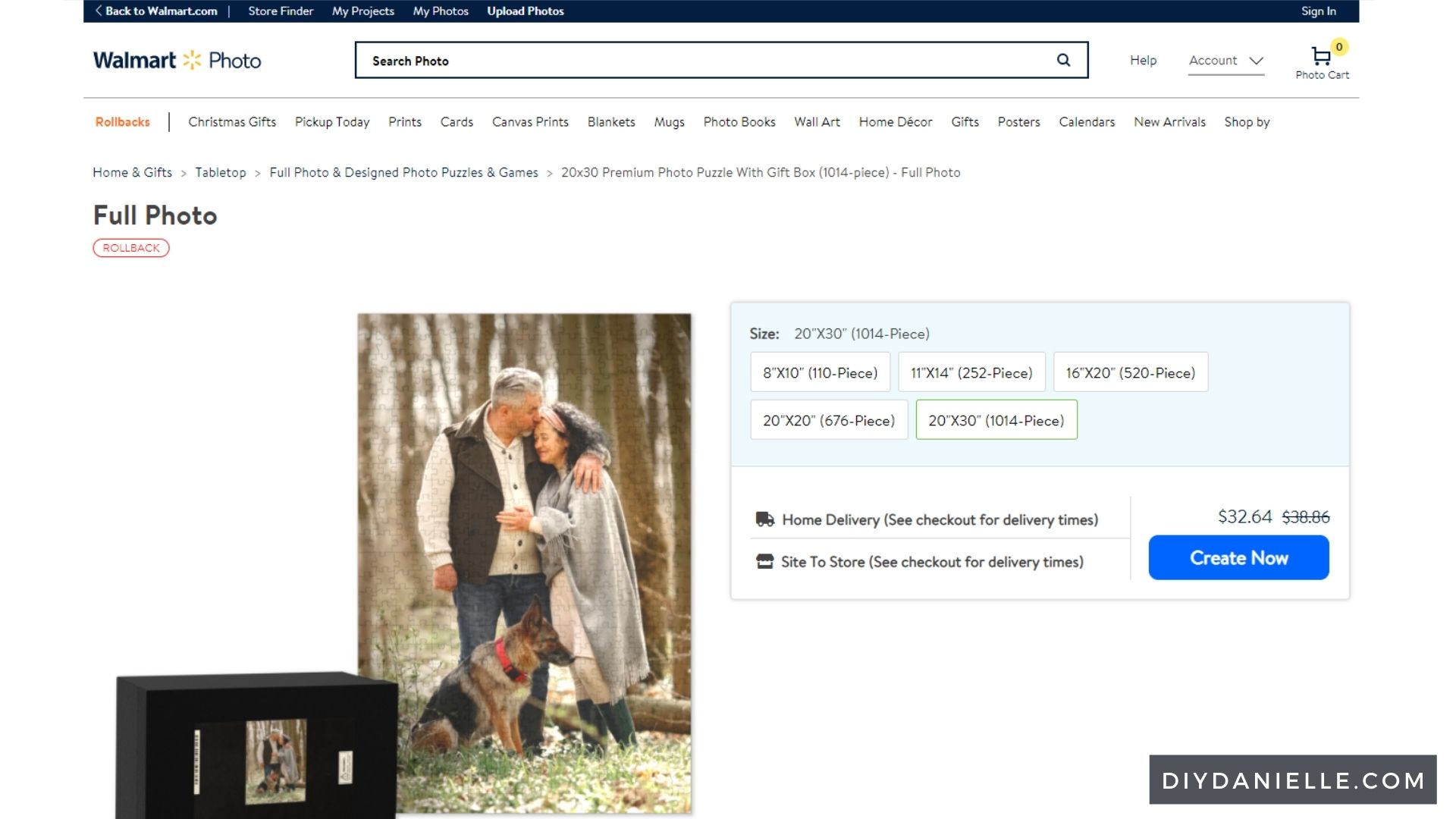The width and height of the screenshot is (1456, 819).
Task: Open the Shop by menu
Action: [x=1246, y=122]
